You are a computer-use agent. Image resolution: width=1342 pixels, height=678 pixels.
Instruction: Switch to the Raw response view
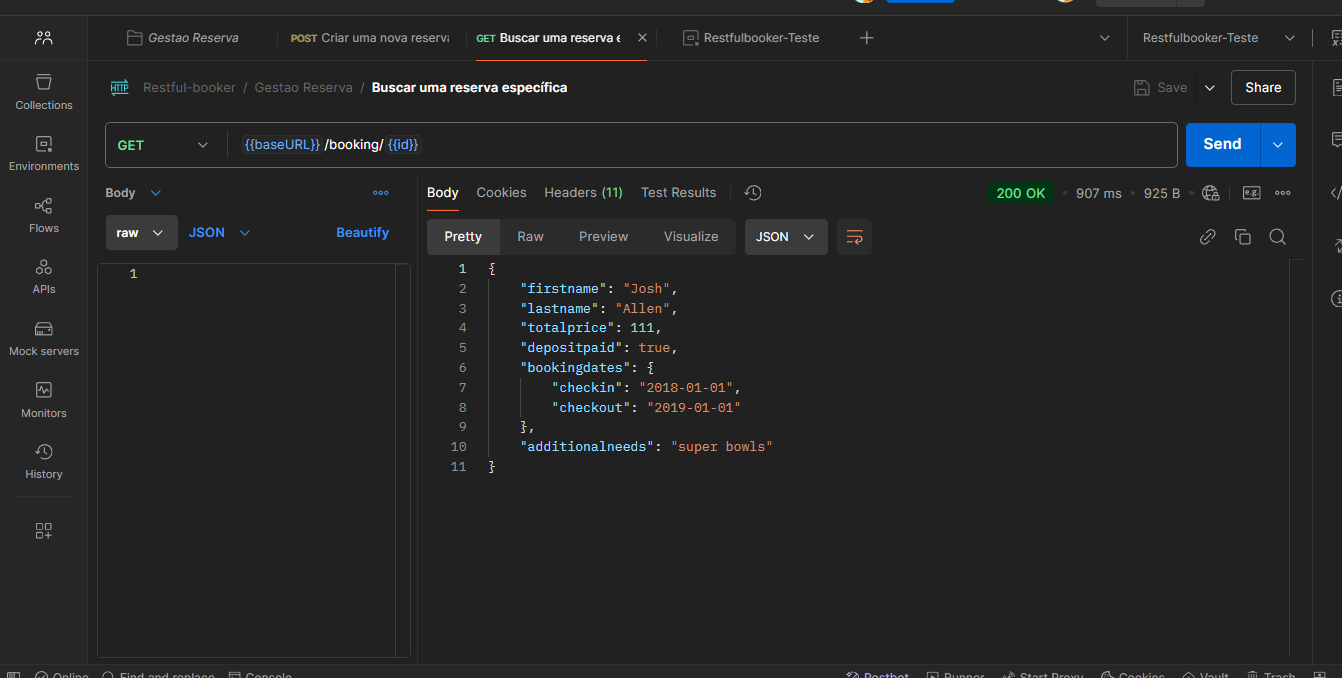click(530, 237)
